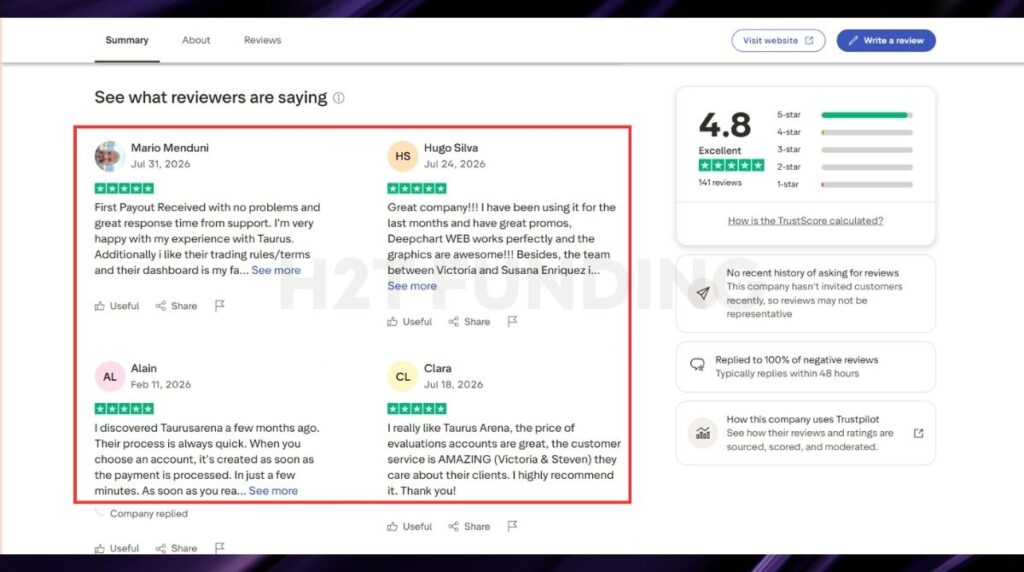Viewport: 1024px width, 572px height.
Task: Click Hugo Silva's five-star rating
Action: [x=417, y=189]
